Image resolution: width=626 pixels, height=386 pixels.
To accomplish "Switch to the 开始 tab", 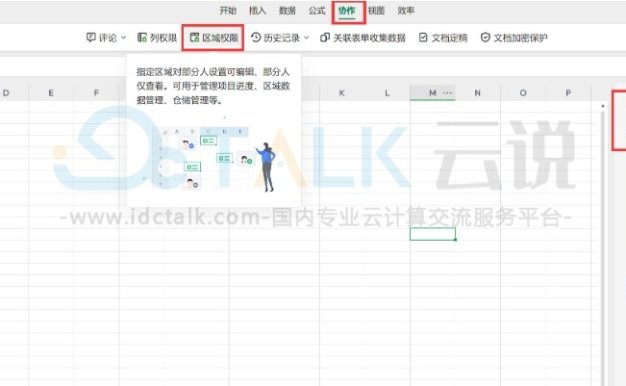I will [x=228, y=11].
